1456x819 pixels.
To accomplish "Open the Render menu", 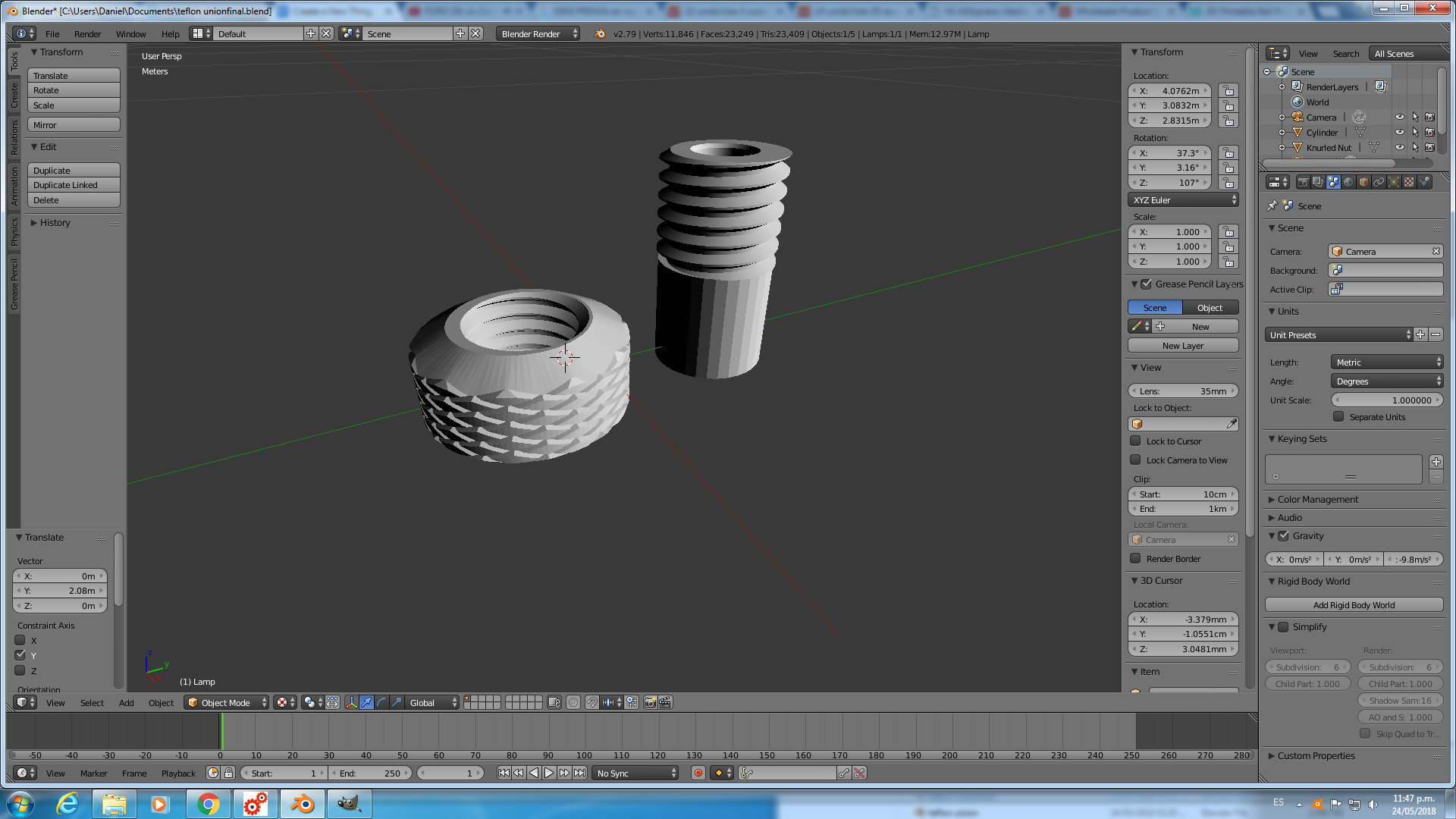I will (x=87, y=34).
